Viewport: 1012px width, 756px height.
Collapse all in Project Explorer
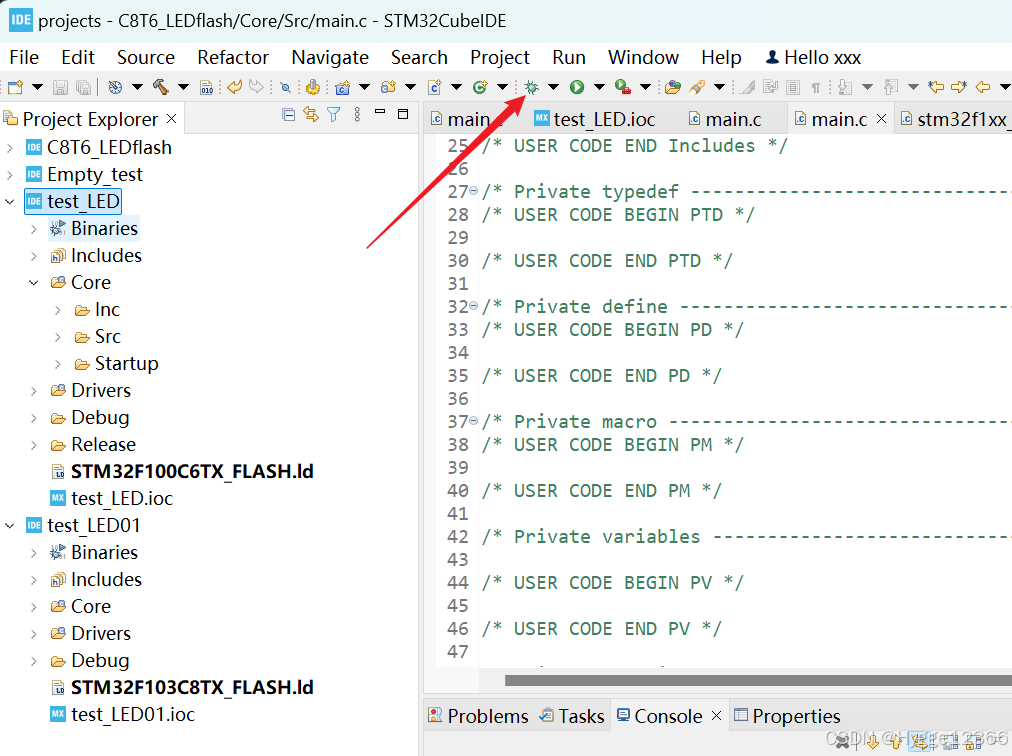click(x=288, y=115)
